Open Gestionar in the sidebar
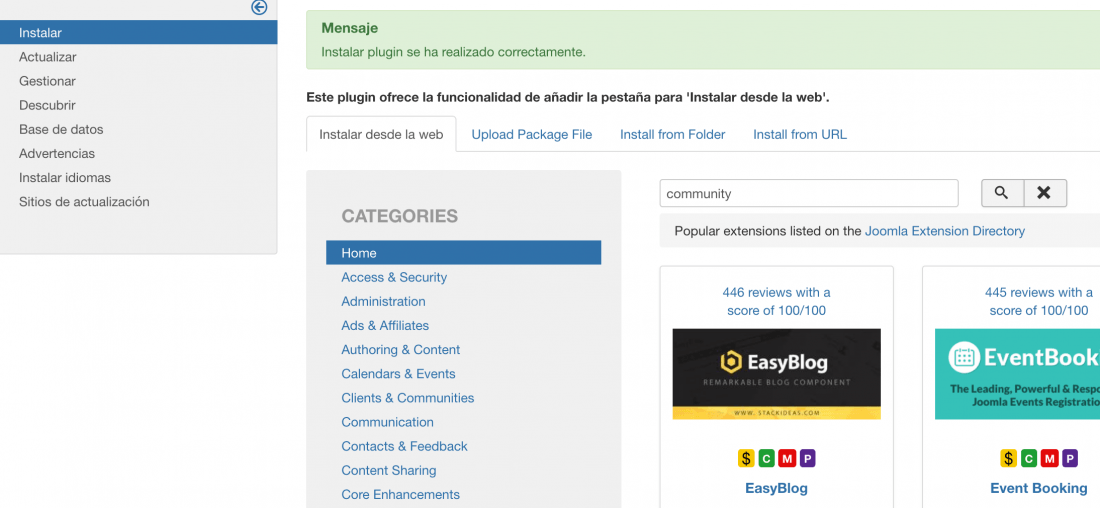1100x508 pixels. [x=47, y=81]
